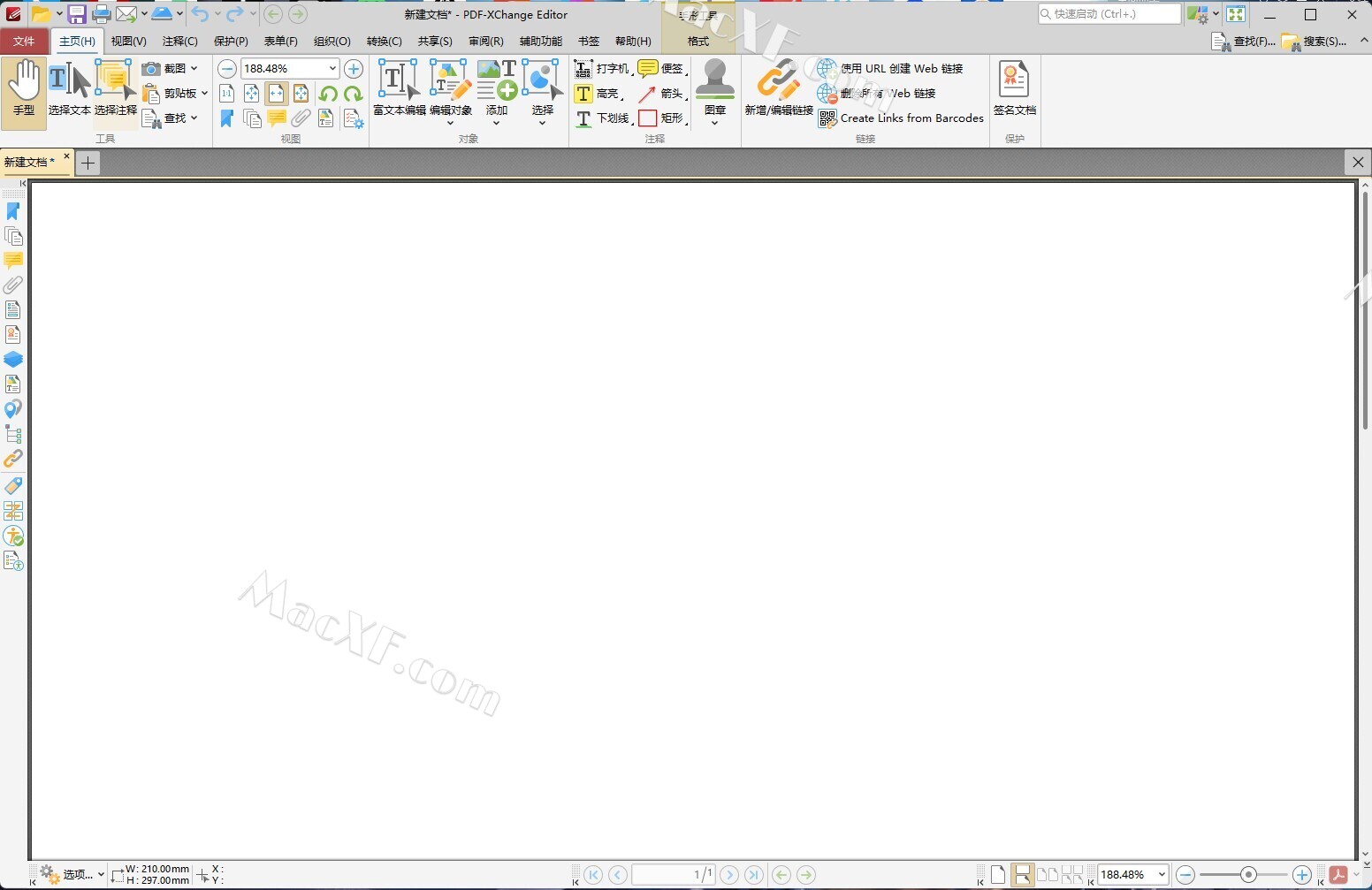Rotate view clockwise in ribbon
Viewport: 1372px width, 890px height.
coord(353,94)
